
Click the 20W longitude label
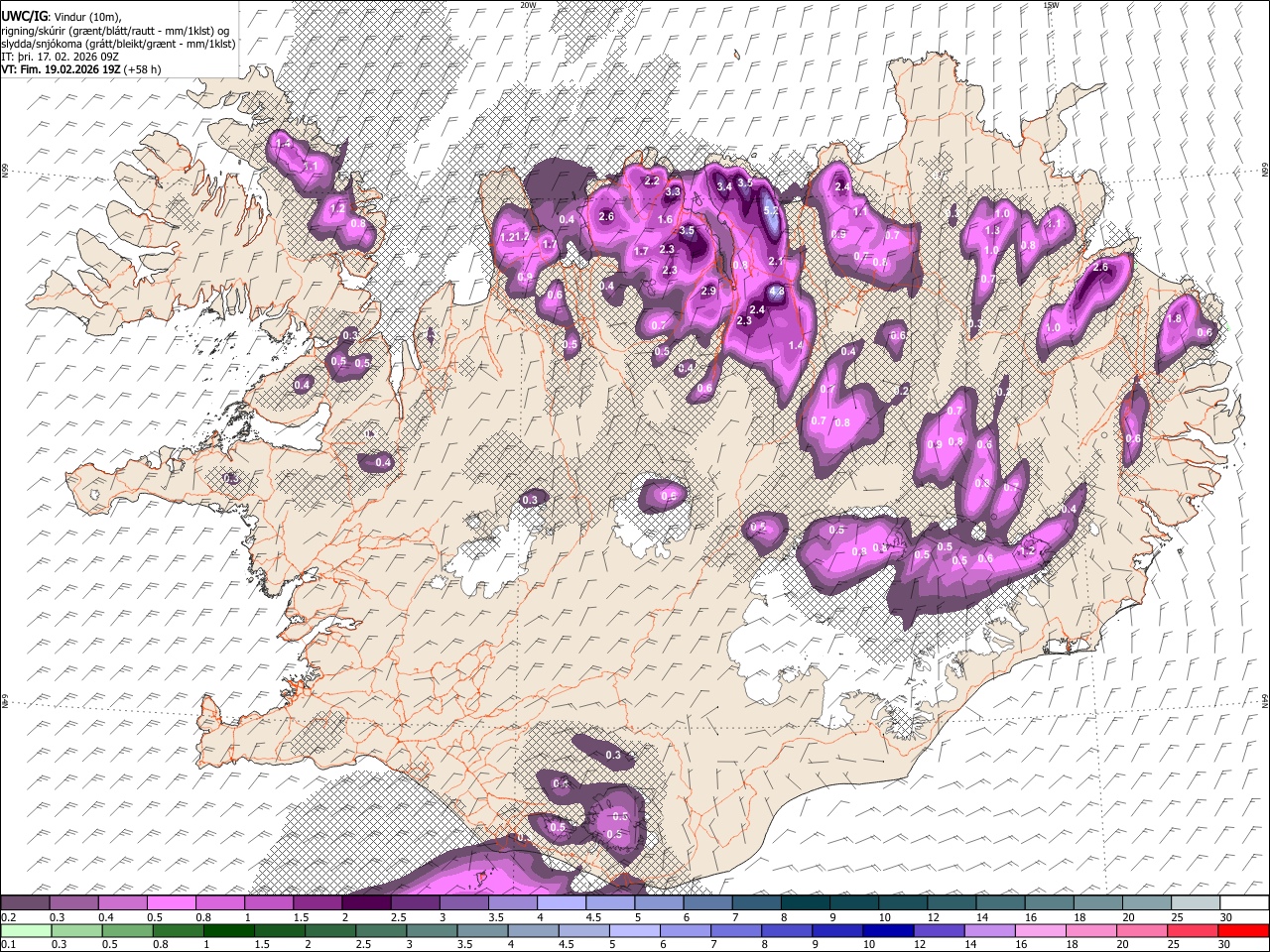528,5
